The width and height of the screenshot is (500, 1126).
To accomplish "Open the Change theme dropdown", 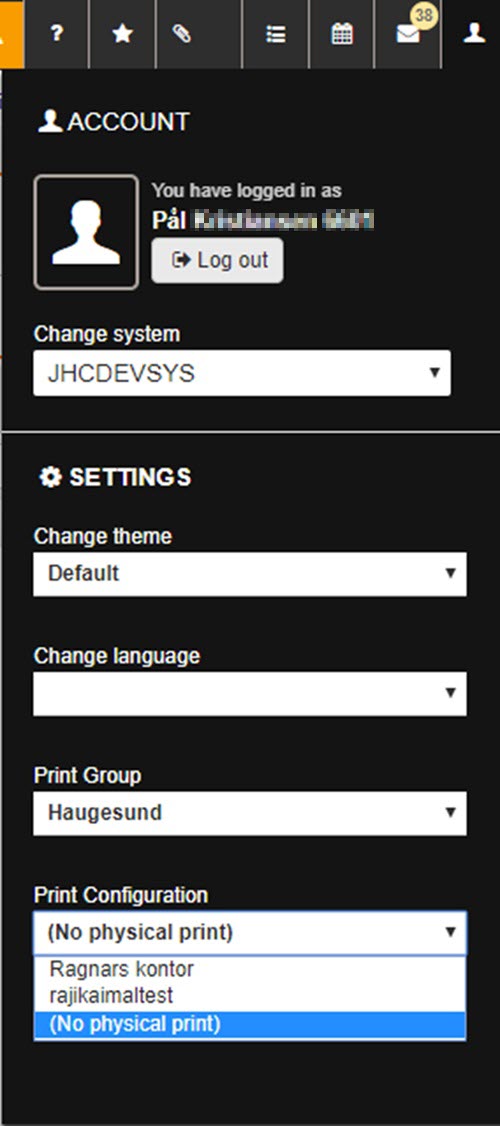I will 250,574.
